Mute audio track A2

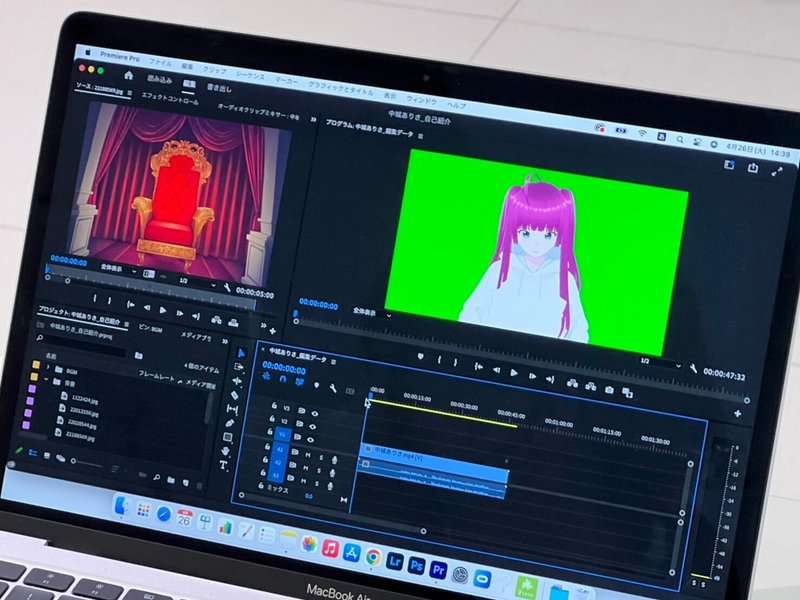point(306,467)
